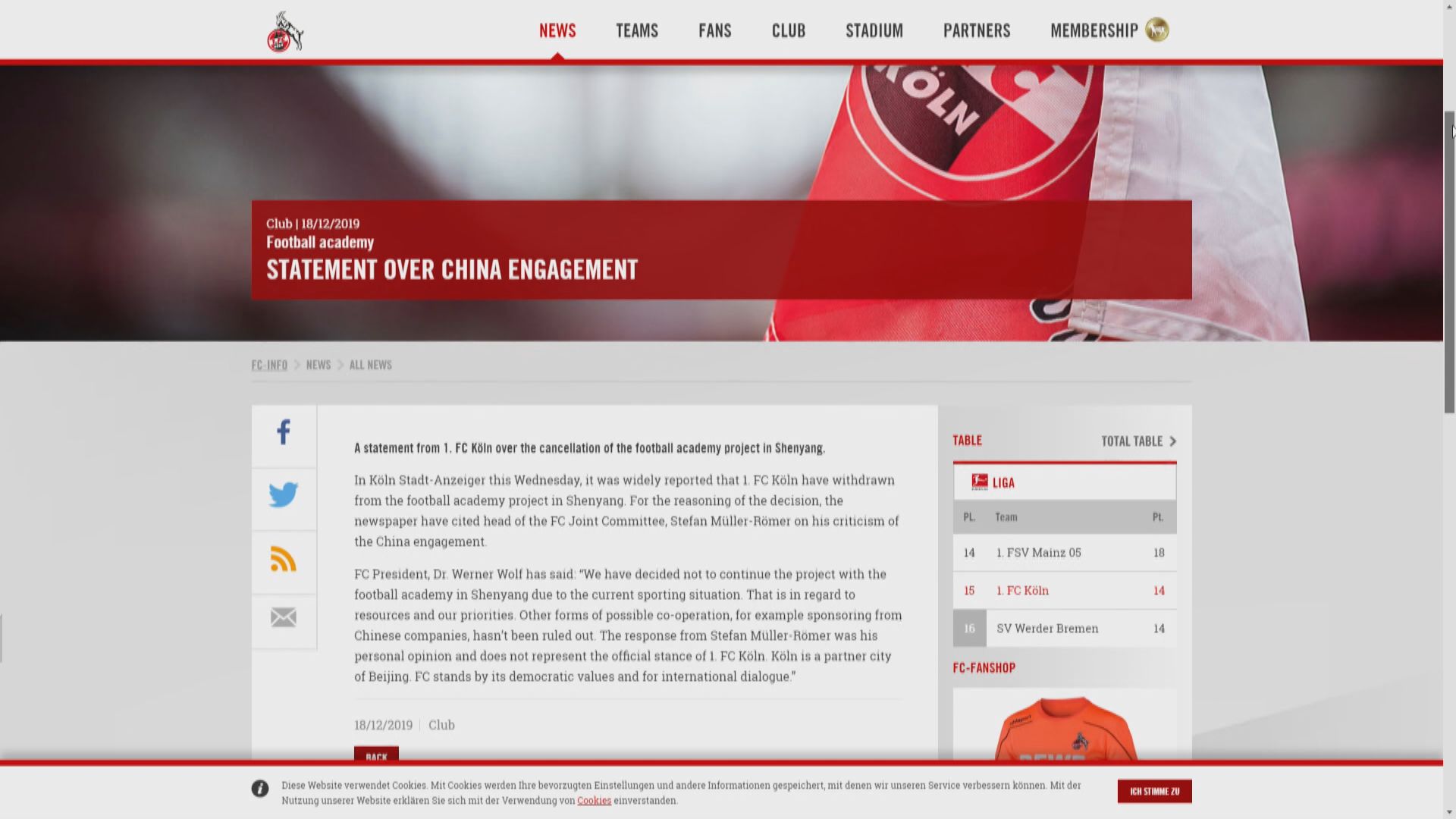The width and height of the screenshot is (1456, 819).
Task: Send article by email envelope icon
Action: pyautogui.click(x=284, y=617)
